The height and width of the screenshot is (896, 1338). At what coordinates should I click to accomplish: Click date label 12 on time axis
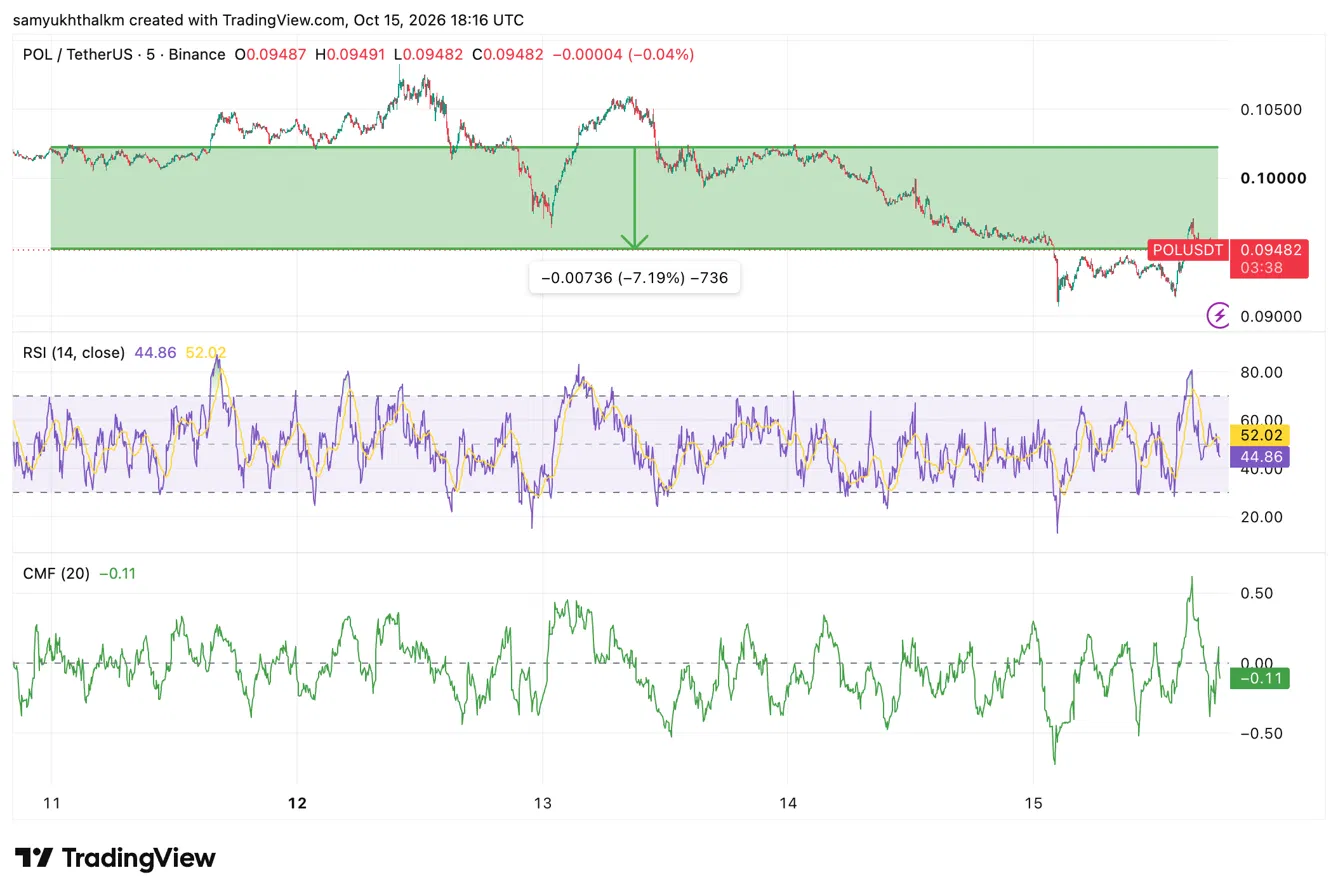(296, 803)
